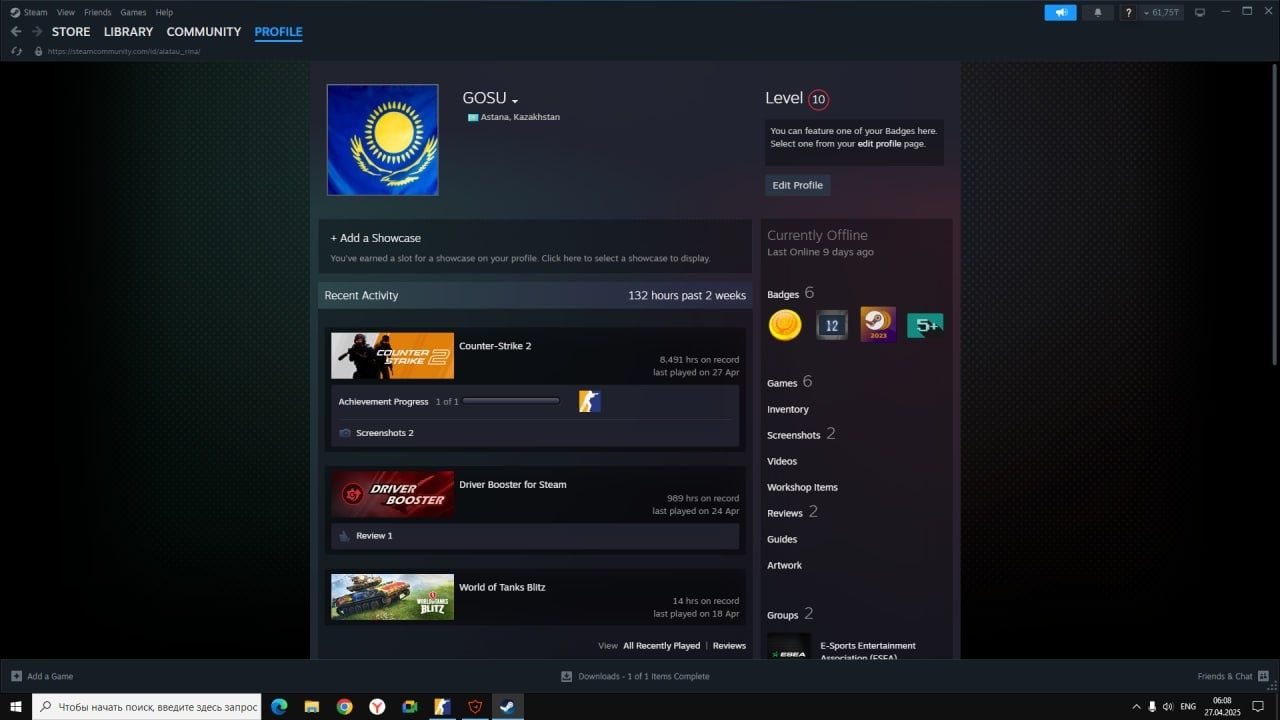Open the 5+ game collector badge

click(925, 325)
